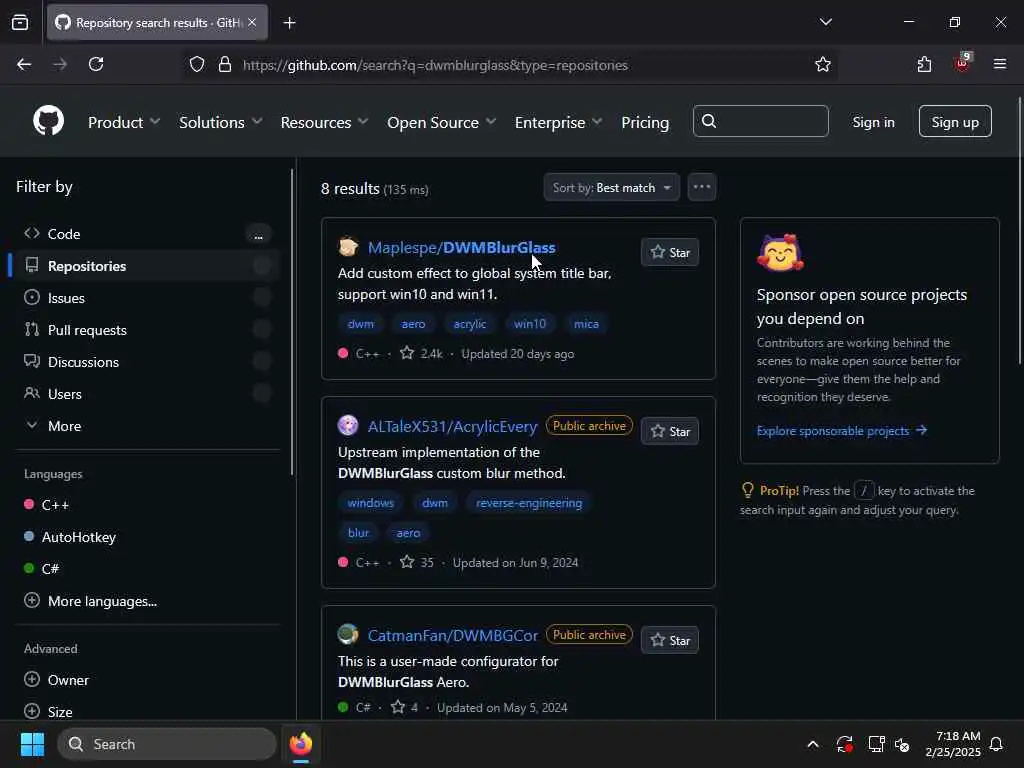This screenshot has height=768, width=1024.
Task: Bookmark this page with the star icon
Action: click(x=822, y=64)
